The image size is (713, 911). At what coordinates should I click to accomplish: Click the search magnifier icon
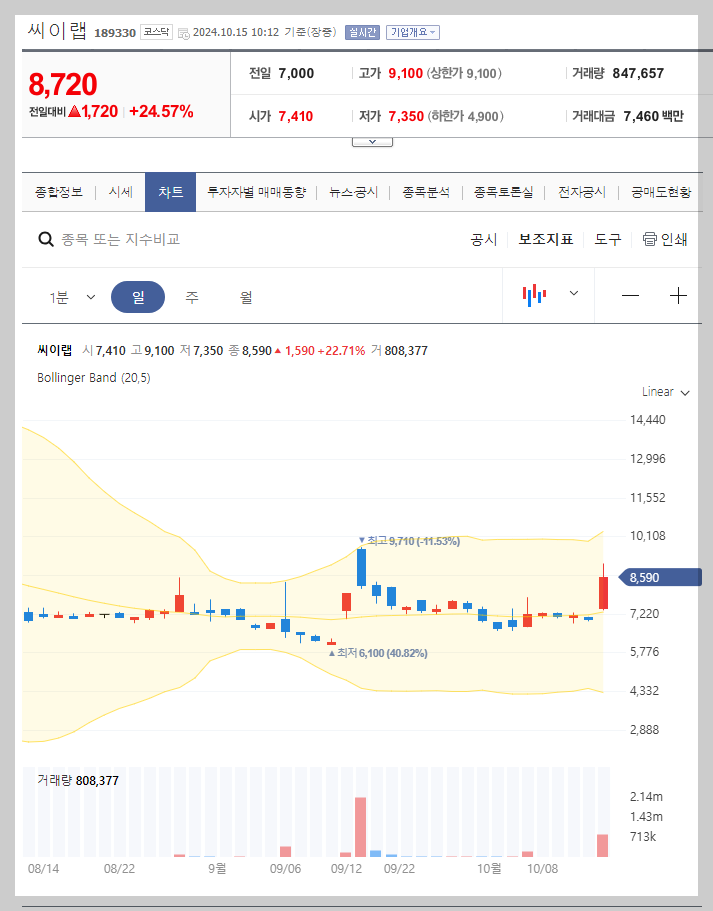click(x=45, y=239)
